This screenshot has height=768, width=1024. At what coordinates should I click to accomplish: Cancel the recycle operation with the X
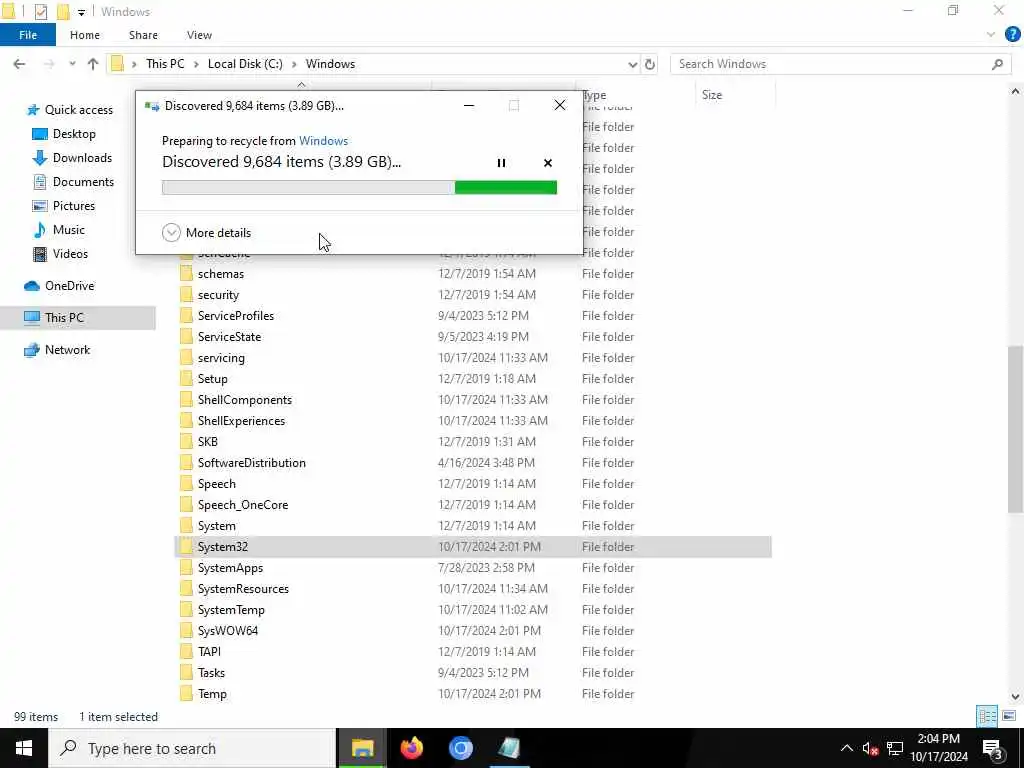tap(548, 163)
